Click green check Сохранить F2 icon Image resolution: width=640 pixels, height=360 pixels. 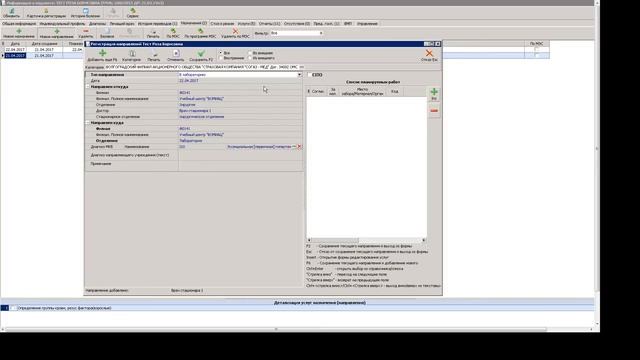201,56
